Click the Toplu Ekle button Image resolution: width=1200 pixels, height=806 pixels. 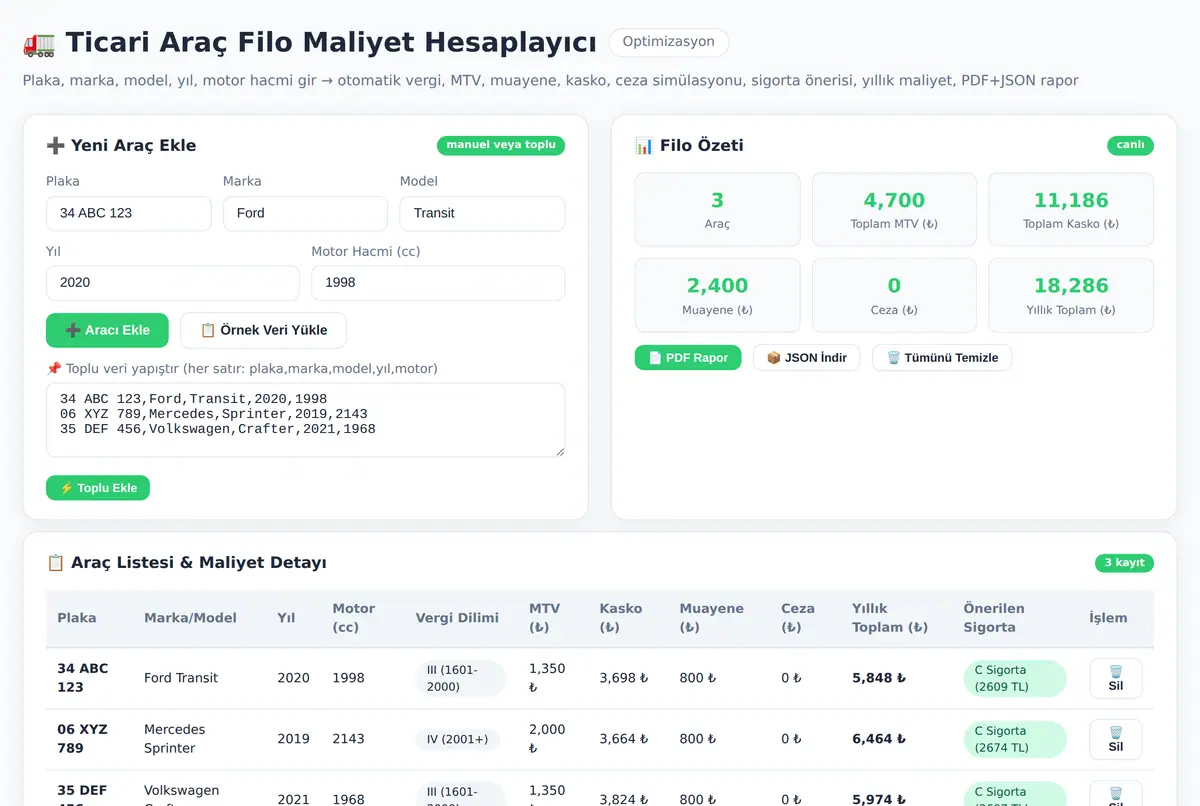(98, 488)
